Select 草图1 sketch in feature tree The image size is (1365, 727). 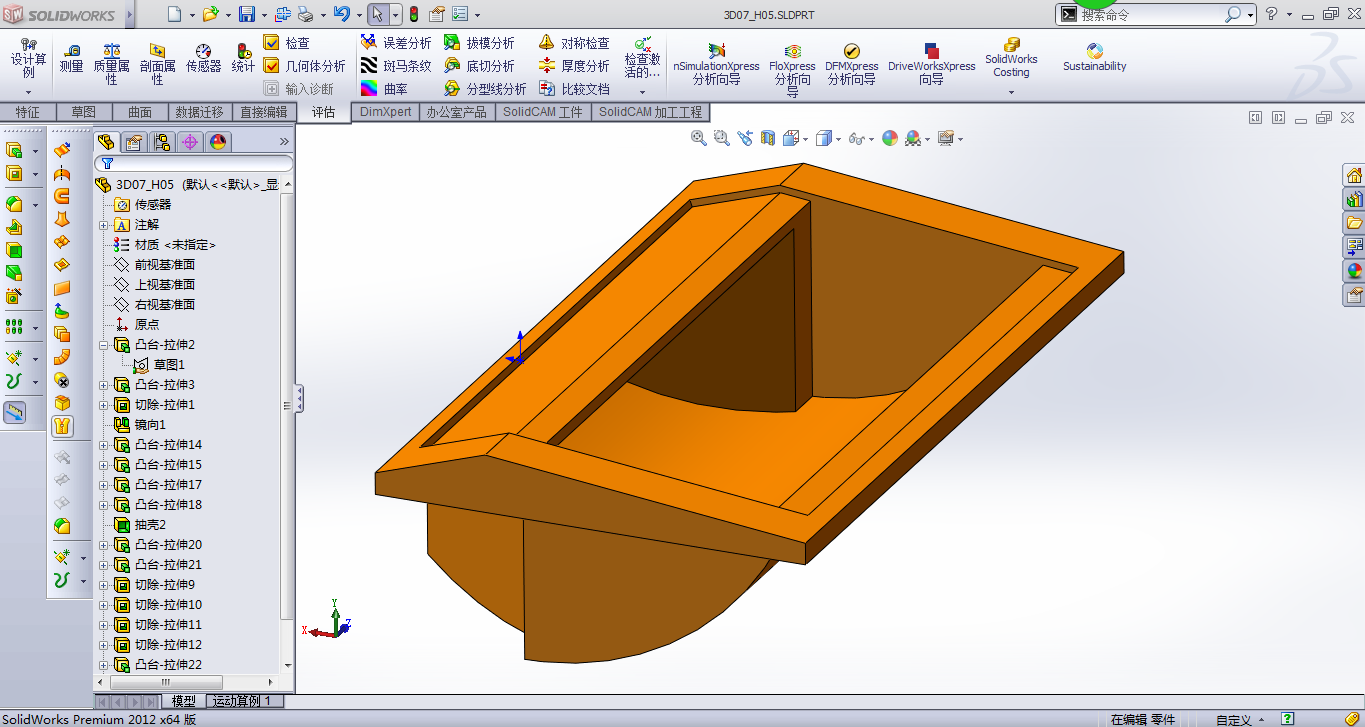coord(159,365)
